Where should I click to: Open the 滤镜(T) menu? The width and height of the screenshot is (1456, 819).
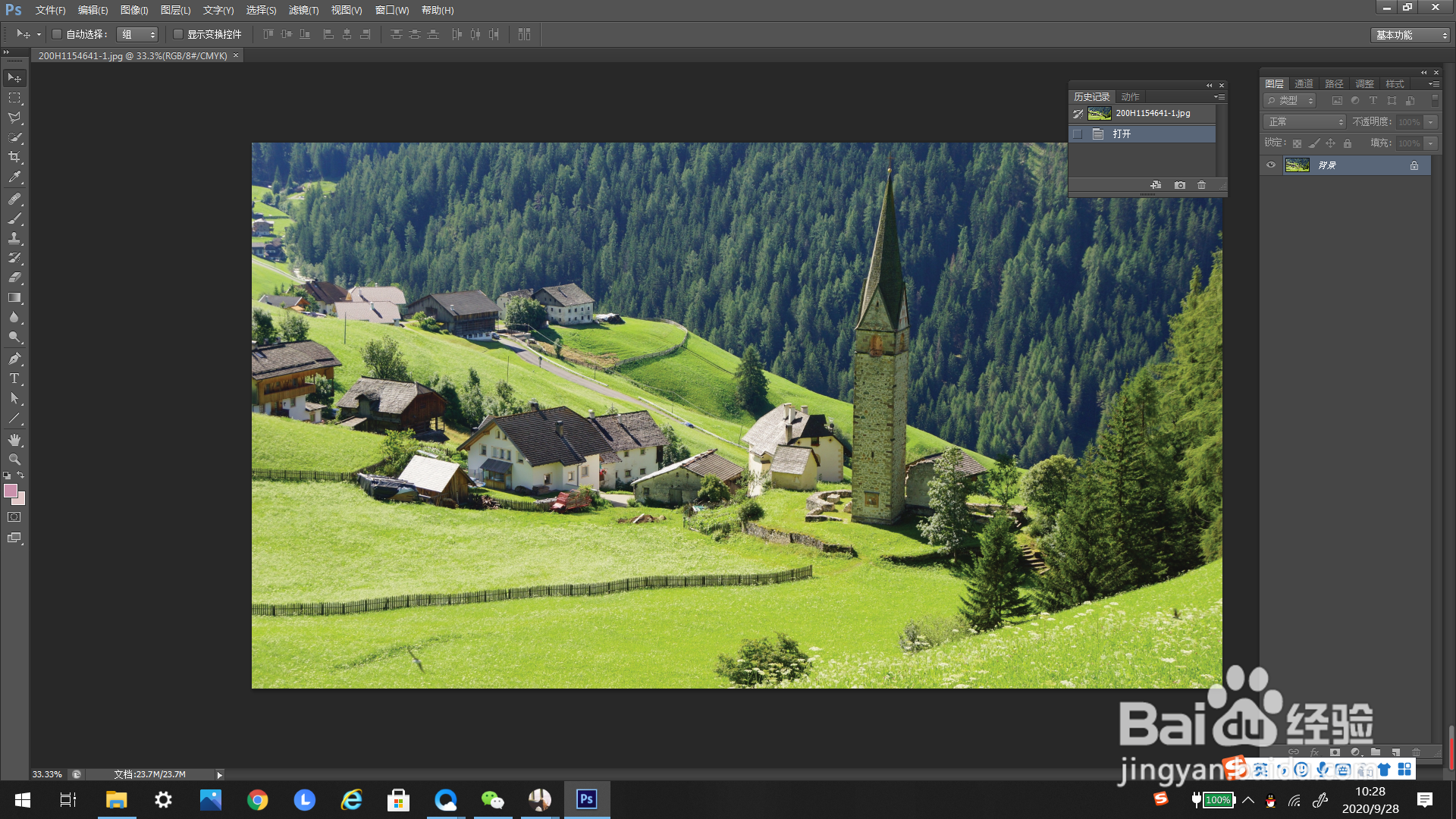pyautogui.click(x=303, y=11)
